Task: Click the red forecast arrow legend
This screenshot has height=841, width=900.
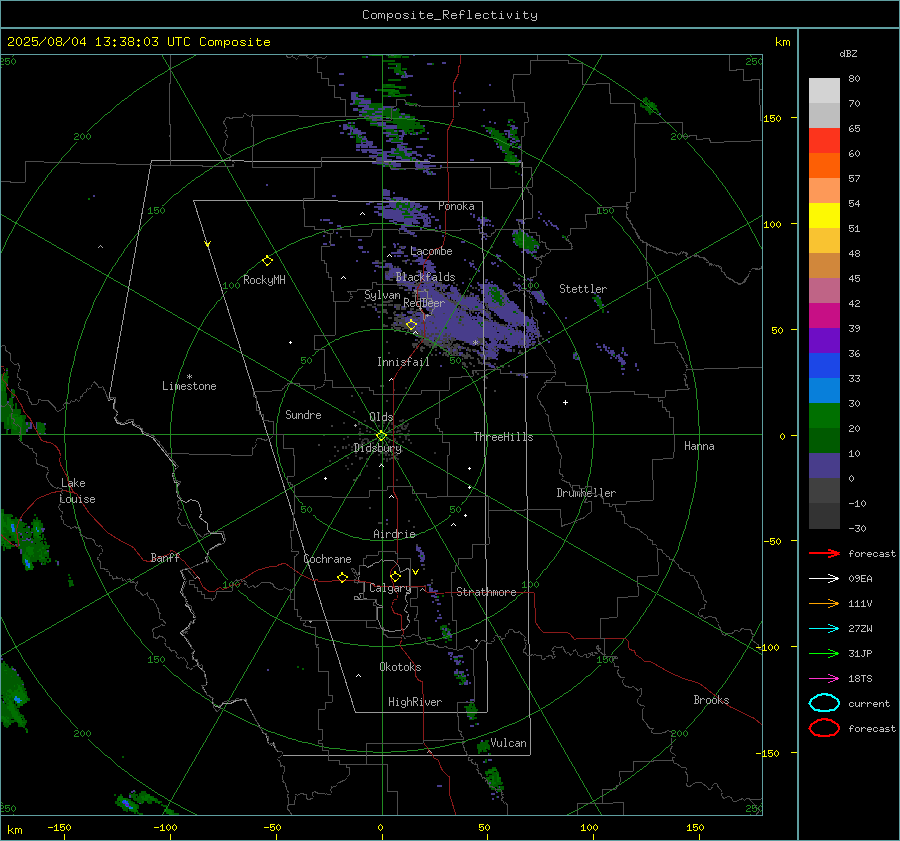Action: (824, 553)
